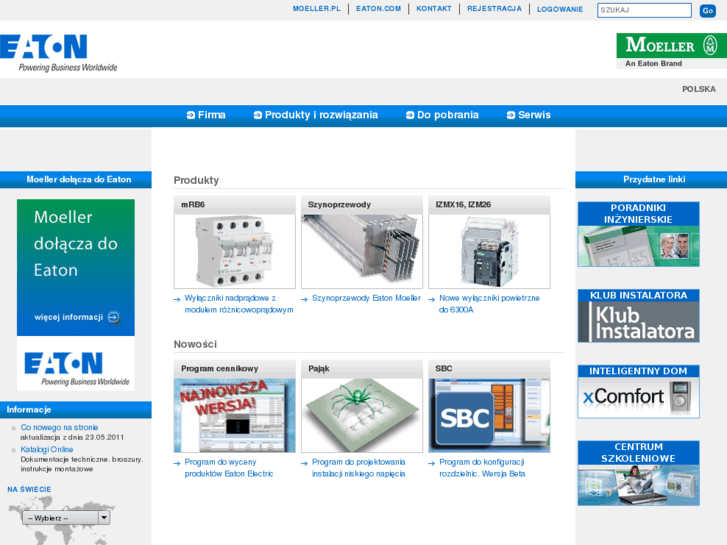The width and height of the screenshot is (727, 545).
Task: Open the Program do projektowania instalacji link
Action: tap(358, 468)
